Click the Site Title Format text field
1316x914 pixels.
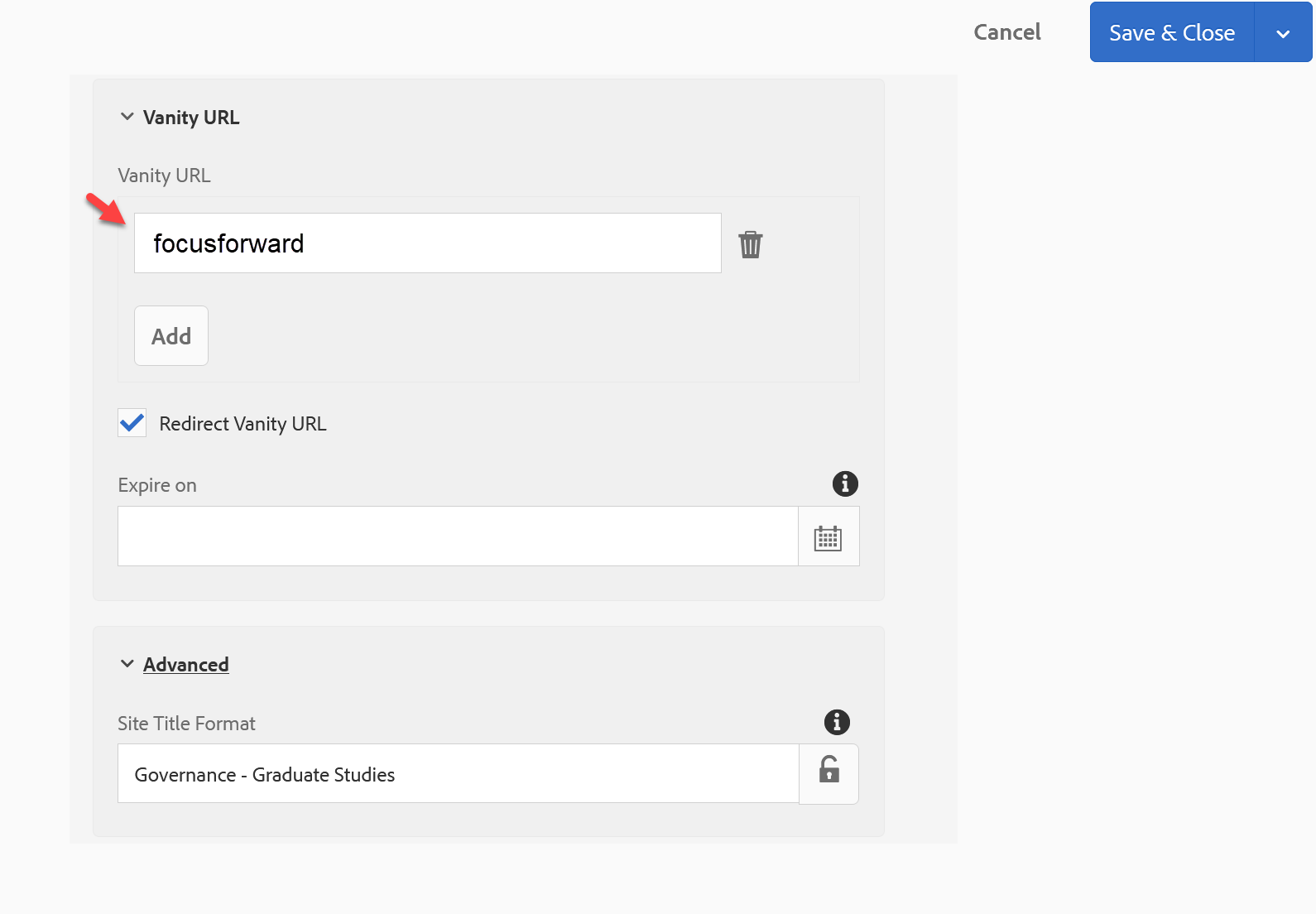tap(459, 774)
